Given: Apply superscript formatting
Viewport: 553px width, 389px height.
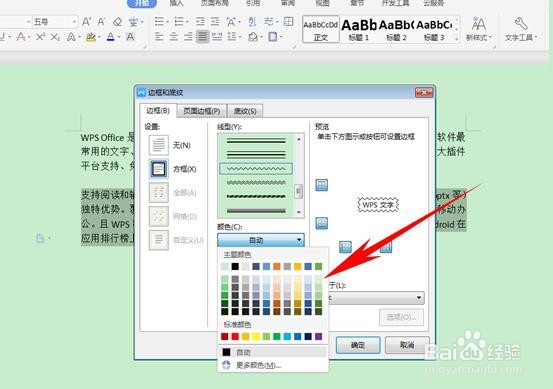Looking at the screenshot, I should [40, 36].
